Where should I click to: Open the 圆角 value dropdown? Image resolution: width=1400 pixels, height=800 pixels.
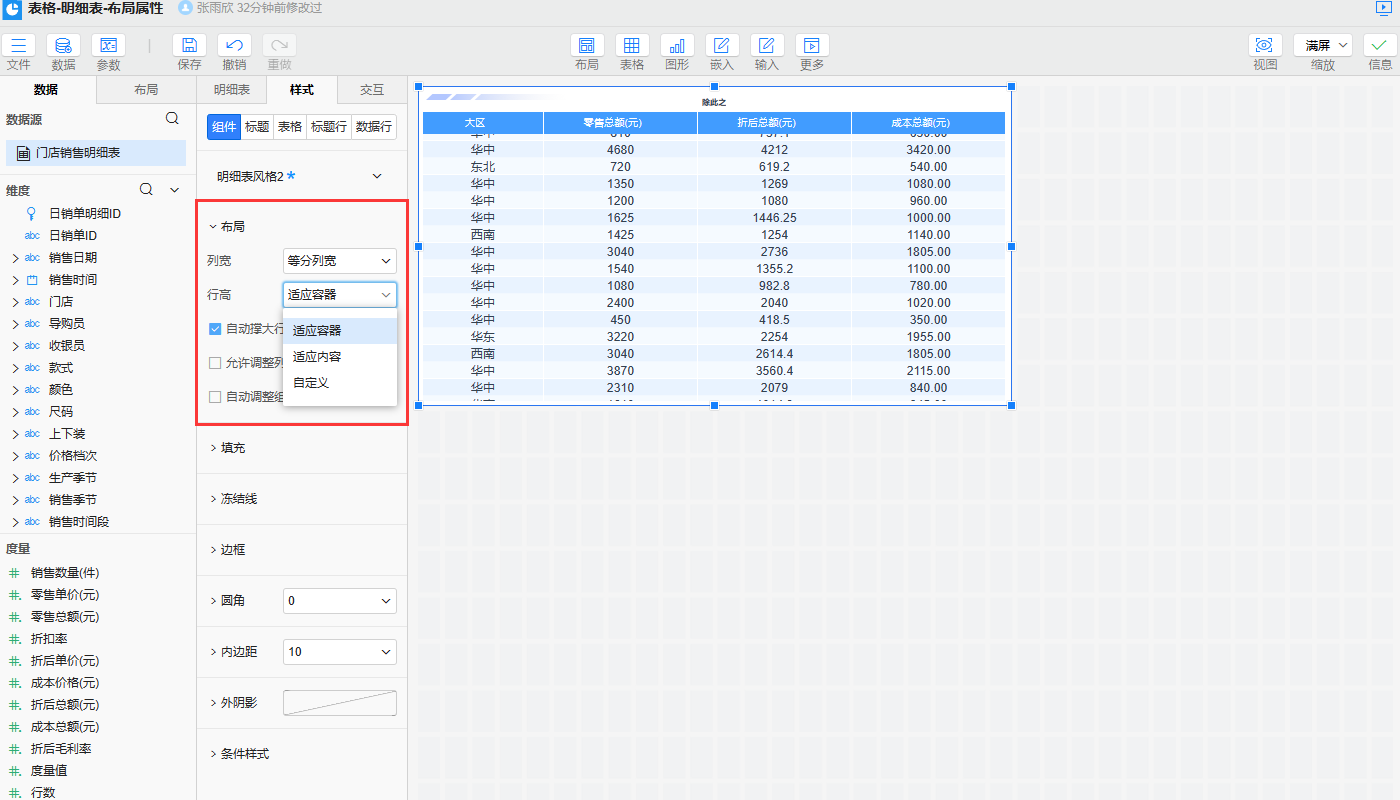[340, 601]
